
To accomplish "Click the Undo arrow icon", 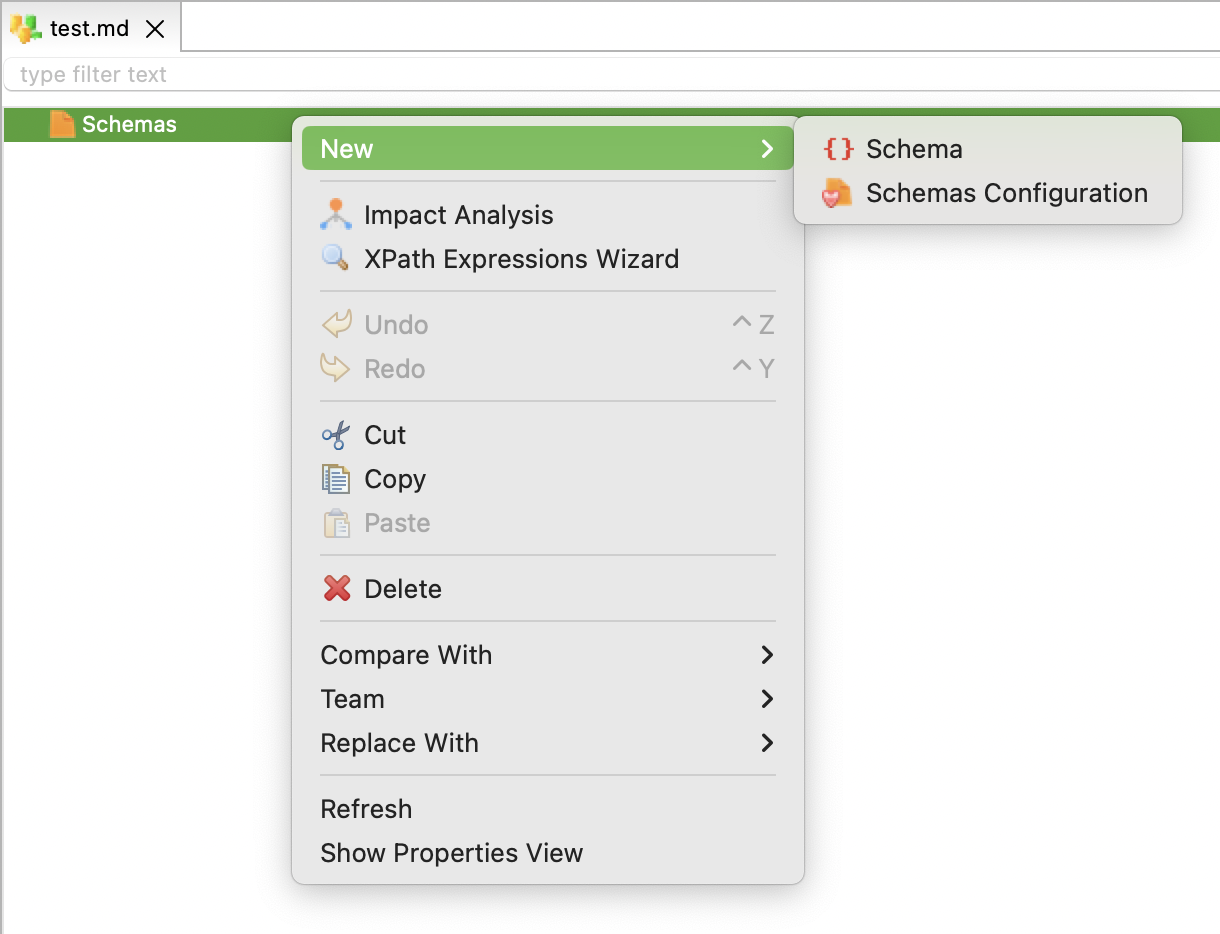I will [x=336, y=323].
